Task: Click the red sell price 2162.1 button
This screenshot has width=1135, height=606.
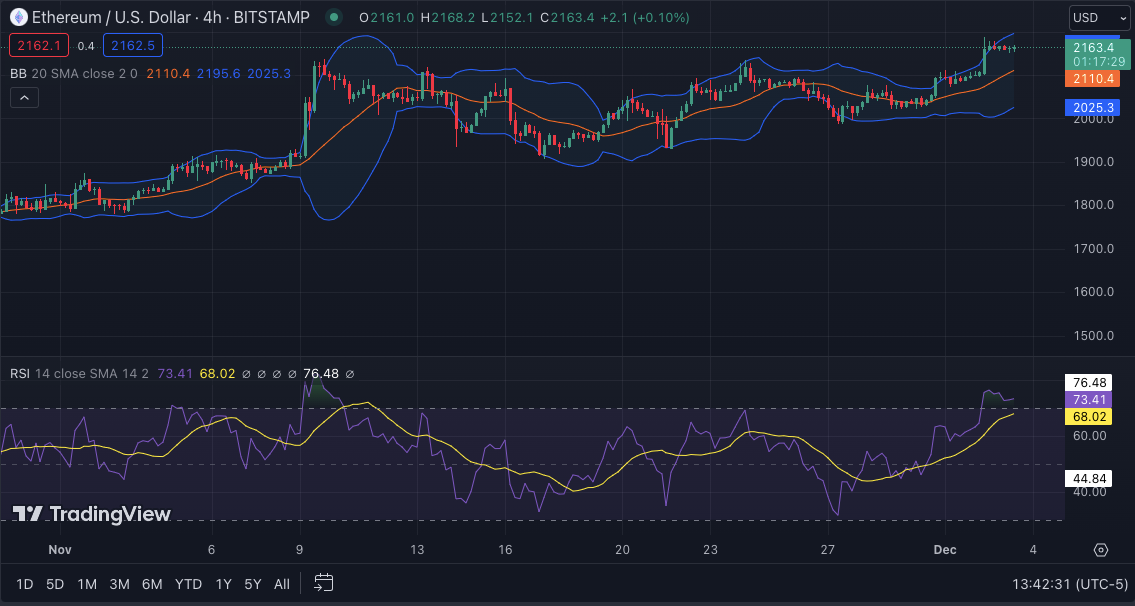Action: [x=38, y=45]
